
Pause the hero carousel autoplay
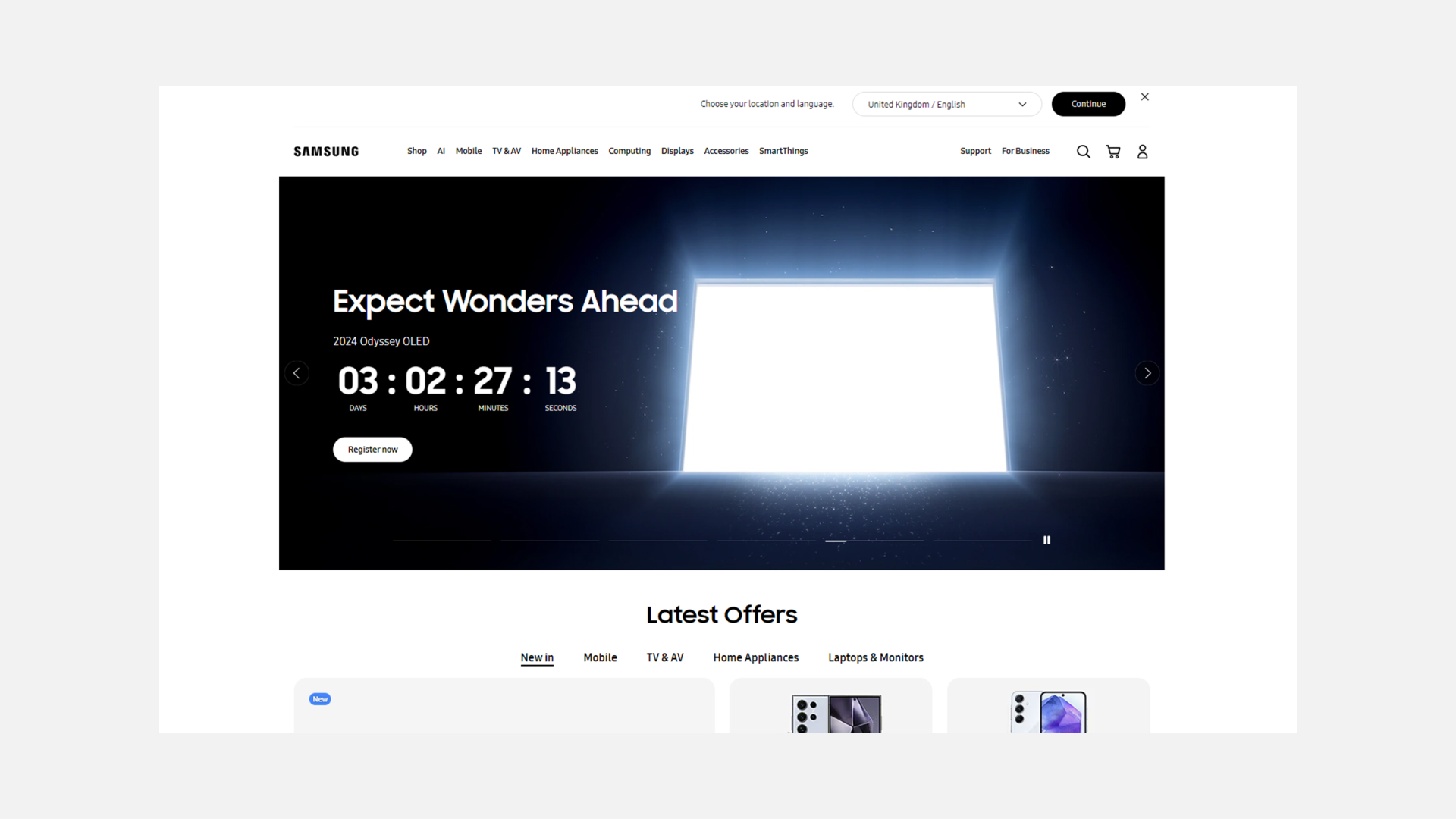click(1046, 540)
